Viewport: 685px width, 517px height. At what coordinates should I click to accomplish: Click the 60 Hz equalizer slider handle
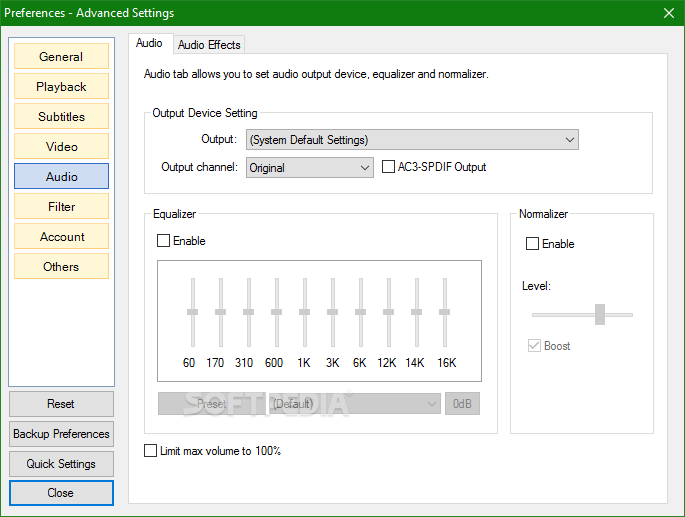pyautogui.click(x=193, y=312)
